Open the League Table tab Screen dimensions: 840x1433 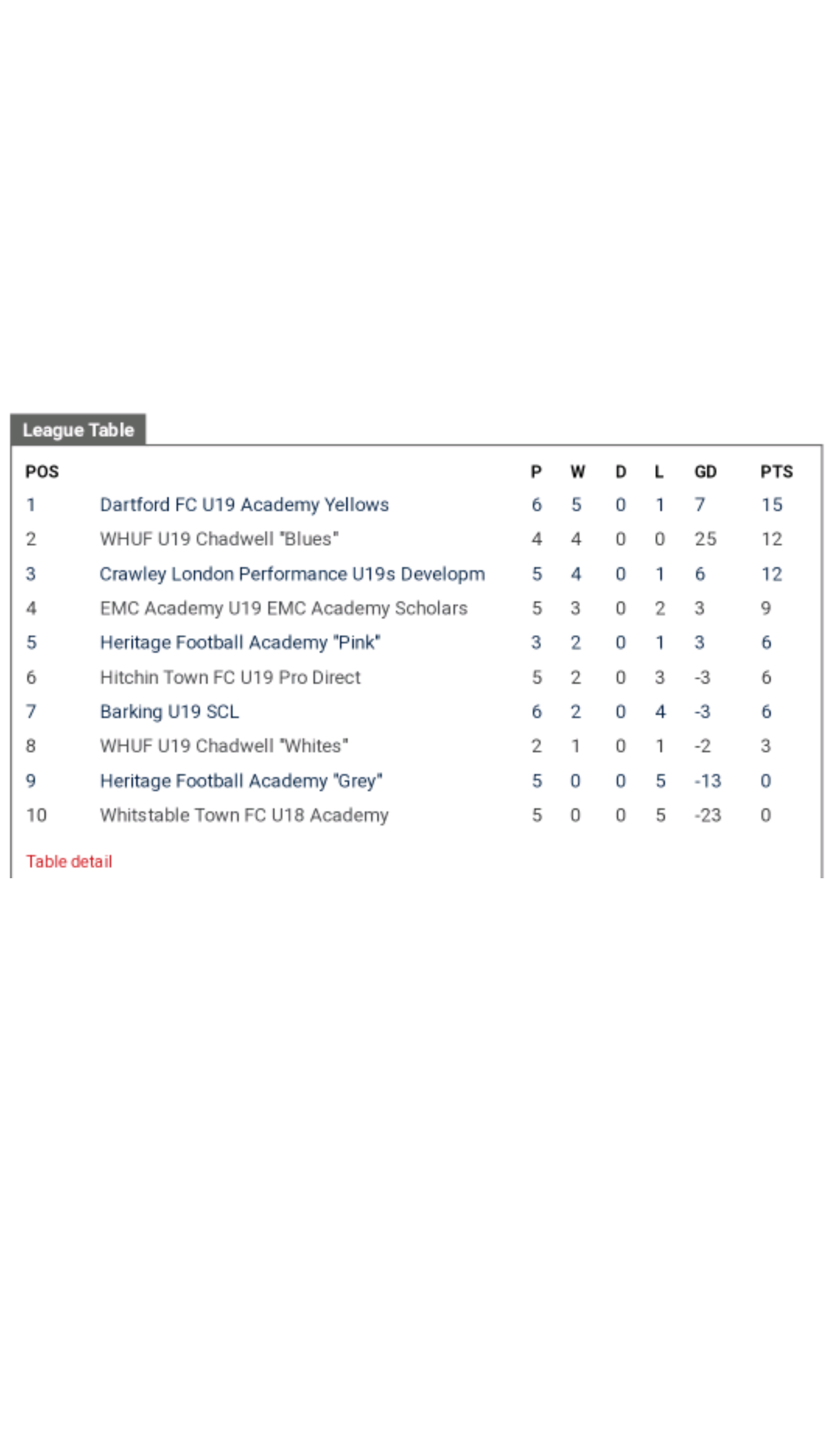tap(78, 430)
